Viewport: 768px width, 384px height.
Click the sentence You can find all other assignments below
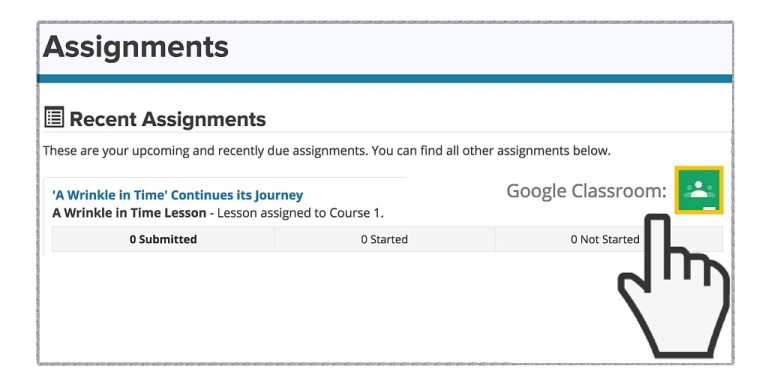[491, 151]
